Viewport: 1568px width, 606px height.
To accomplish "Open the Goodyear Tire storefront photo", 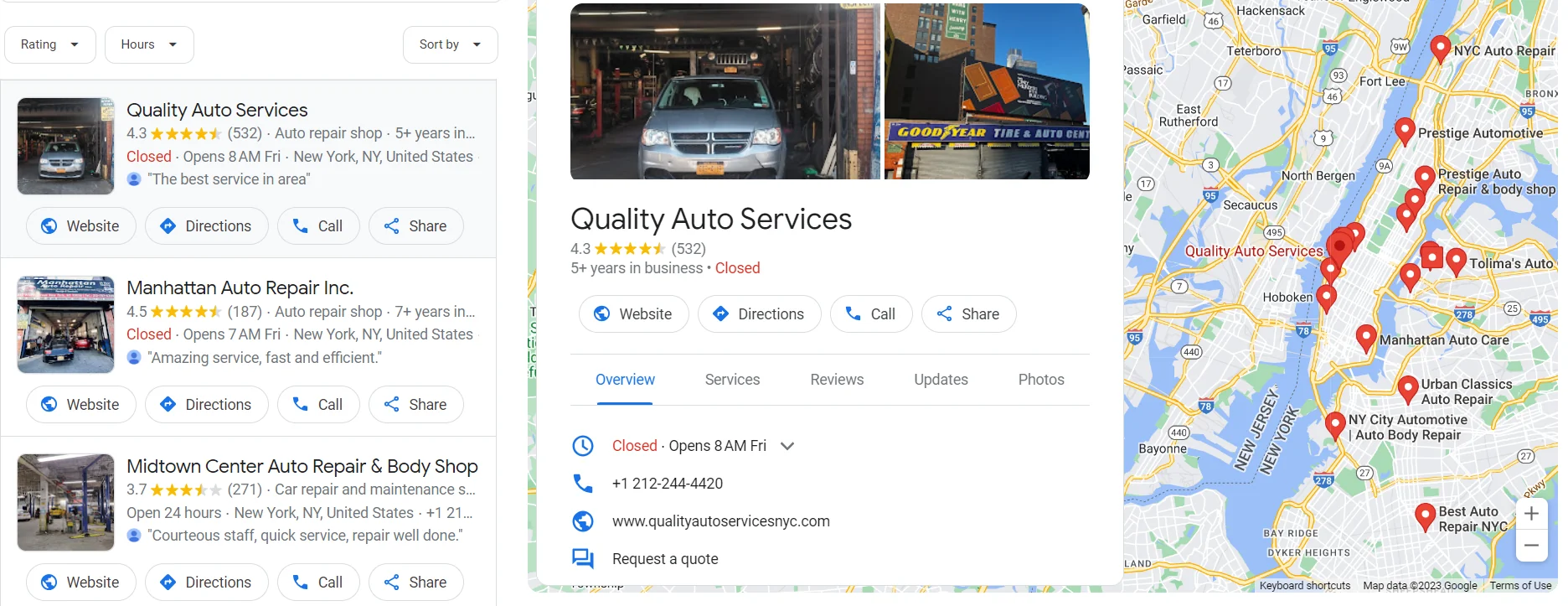I will tap(987, 91).
